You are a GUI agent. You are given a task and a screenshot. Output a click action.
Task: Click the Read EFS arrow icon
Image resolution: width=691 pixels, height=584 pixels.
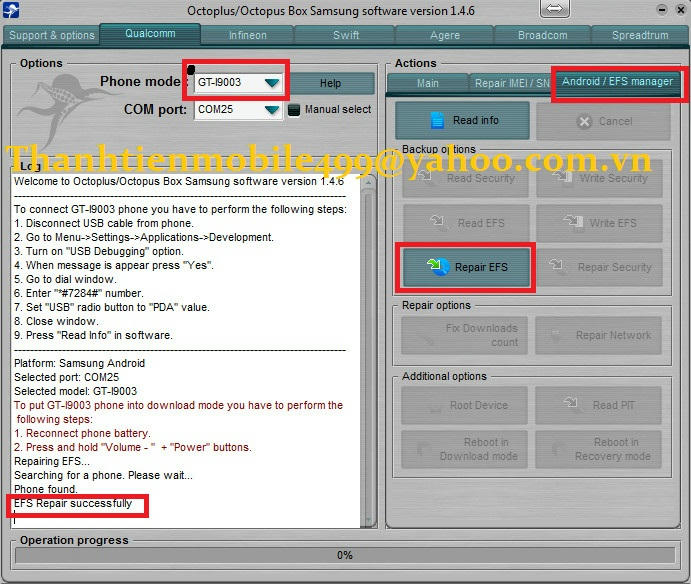coord(437,221)
